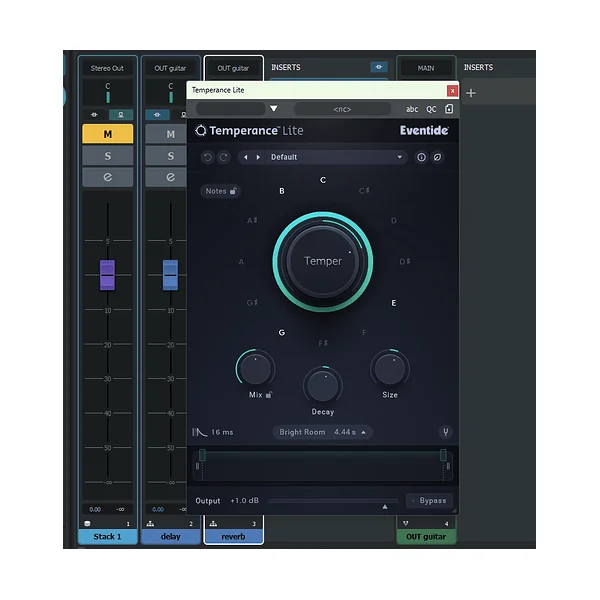Click the teal listen icon on Stack 1 strip

click(x=121, y=115)
